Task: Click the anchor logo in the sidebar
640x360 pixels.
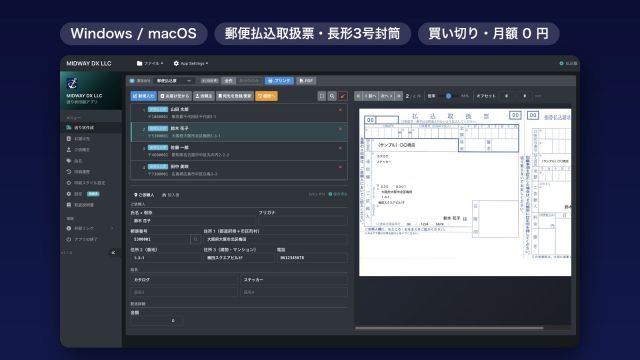Action: coord(72,84)
